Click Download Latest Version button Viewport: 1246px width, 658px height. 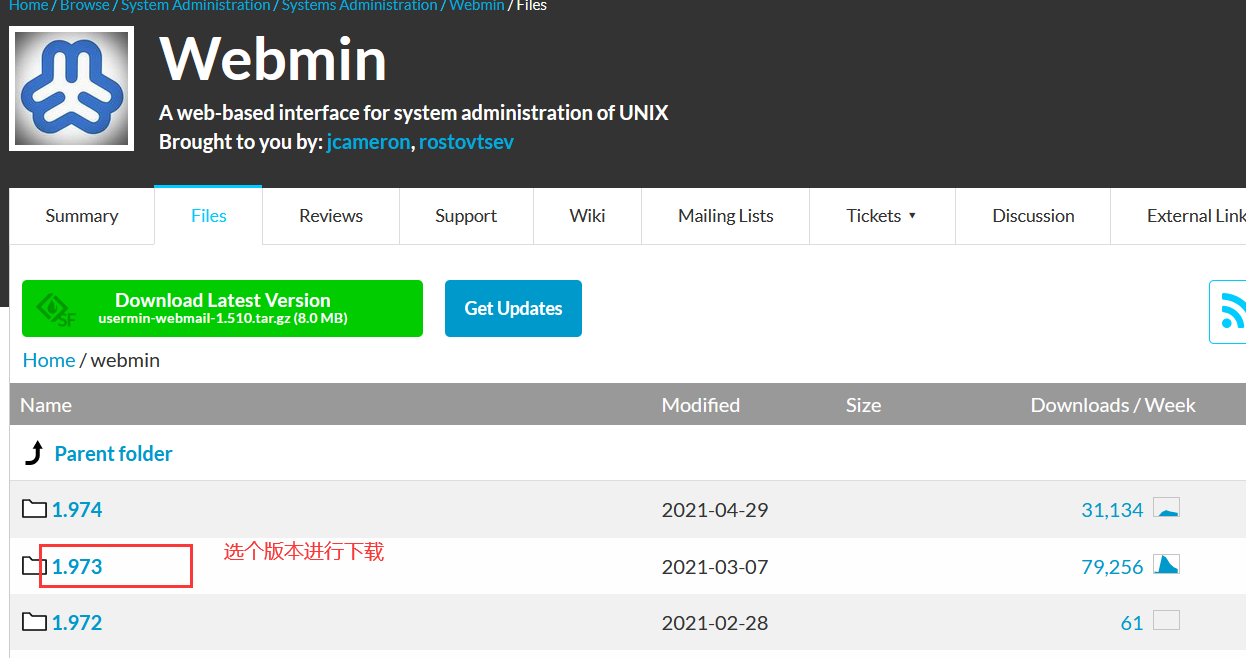click(x=222, y=308)
